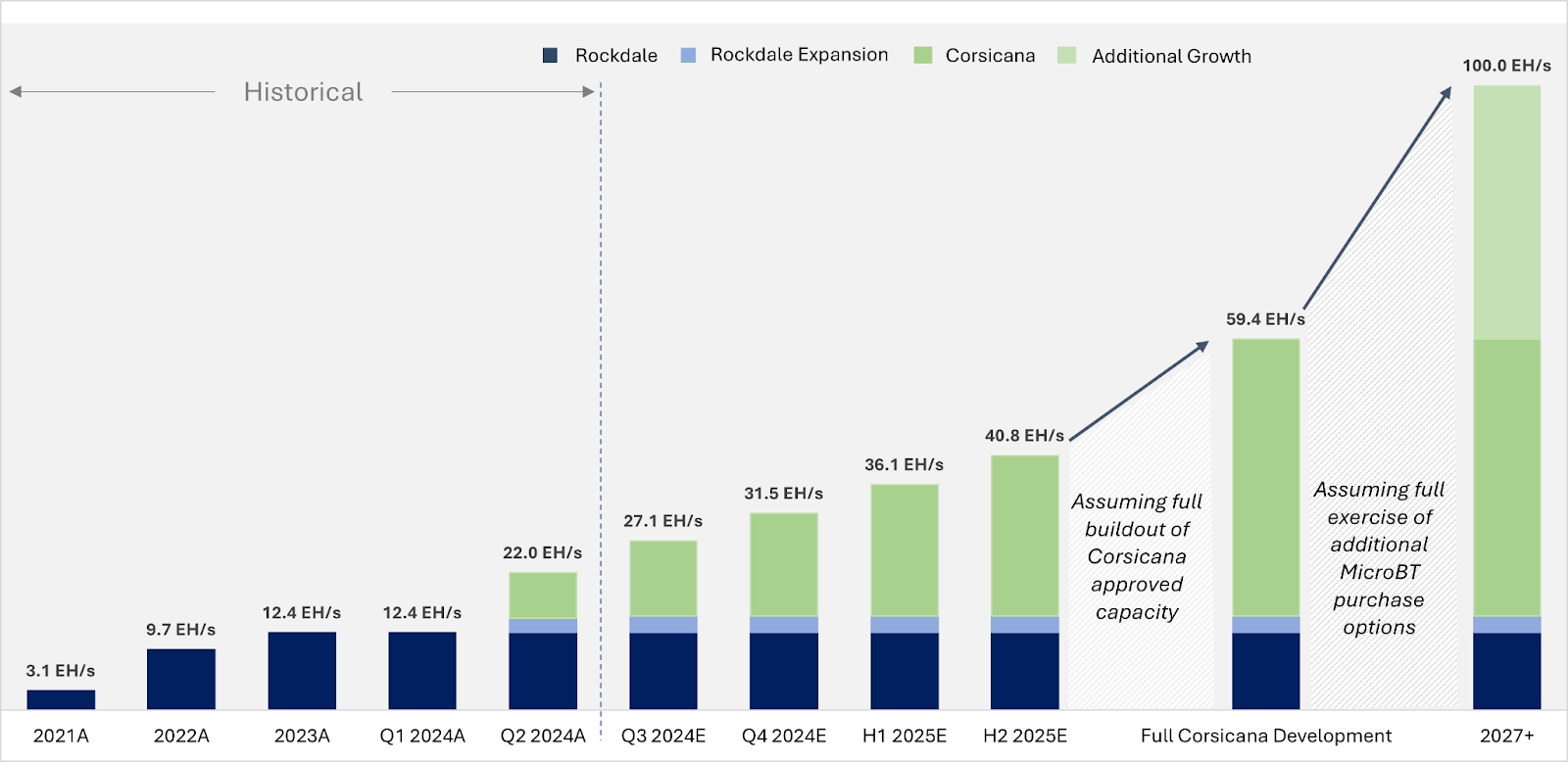The height and width of the screenshot is (762, 1568).
Task: Click the 2023A axis label
Action: click(x=302, y=736)
